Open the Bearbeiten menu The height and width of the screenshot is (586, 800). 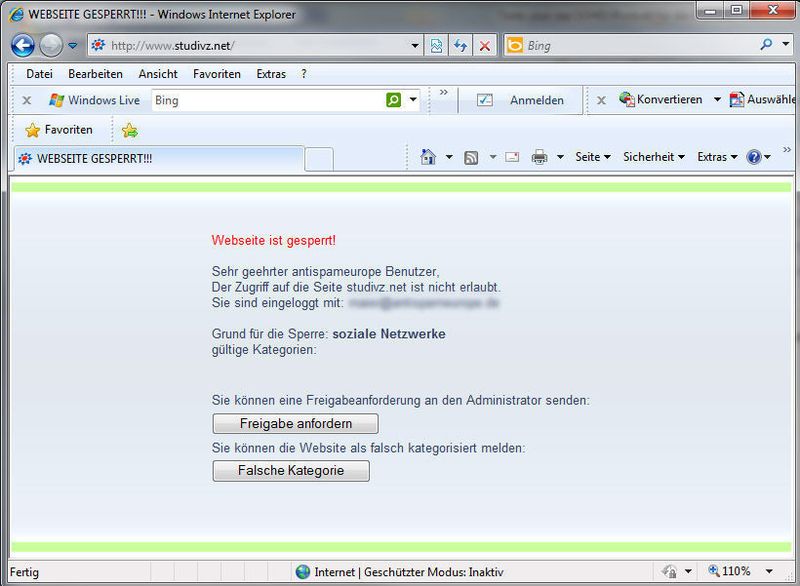pos(95,74)
